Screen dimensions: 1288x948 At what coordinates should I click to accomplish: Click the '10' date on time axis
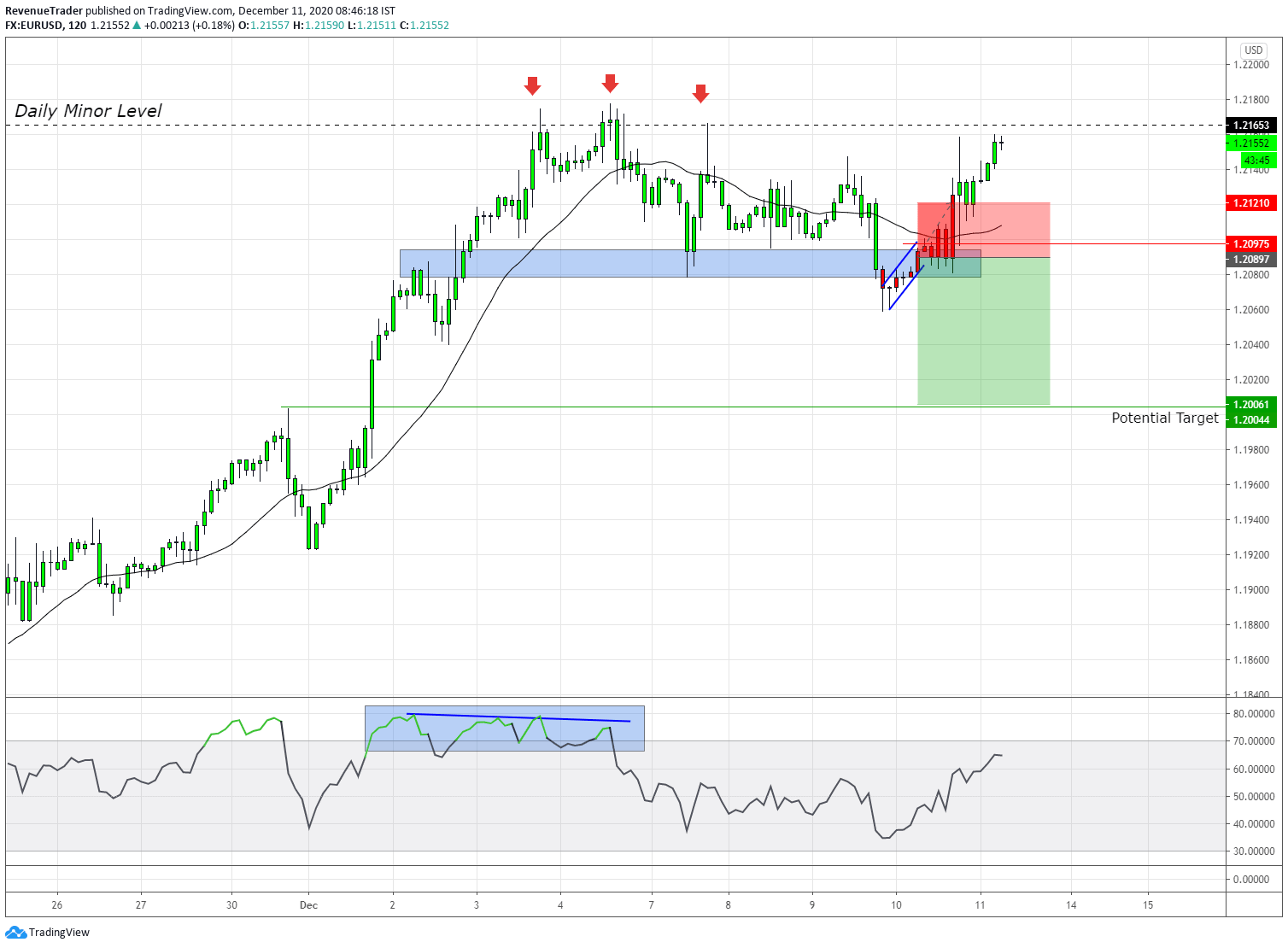point(896,905)
